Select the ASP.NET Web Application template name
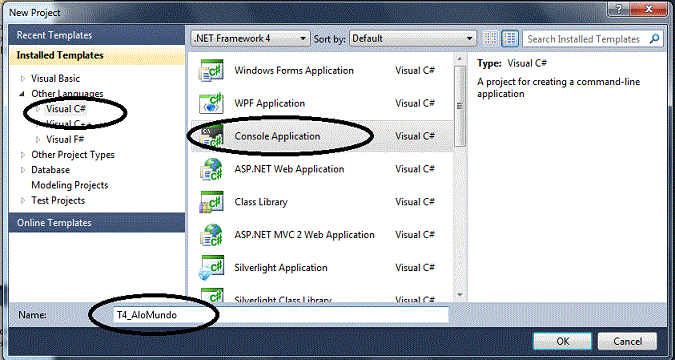The width and height of the screenshot is (675, 360). tap(289, 168)
